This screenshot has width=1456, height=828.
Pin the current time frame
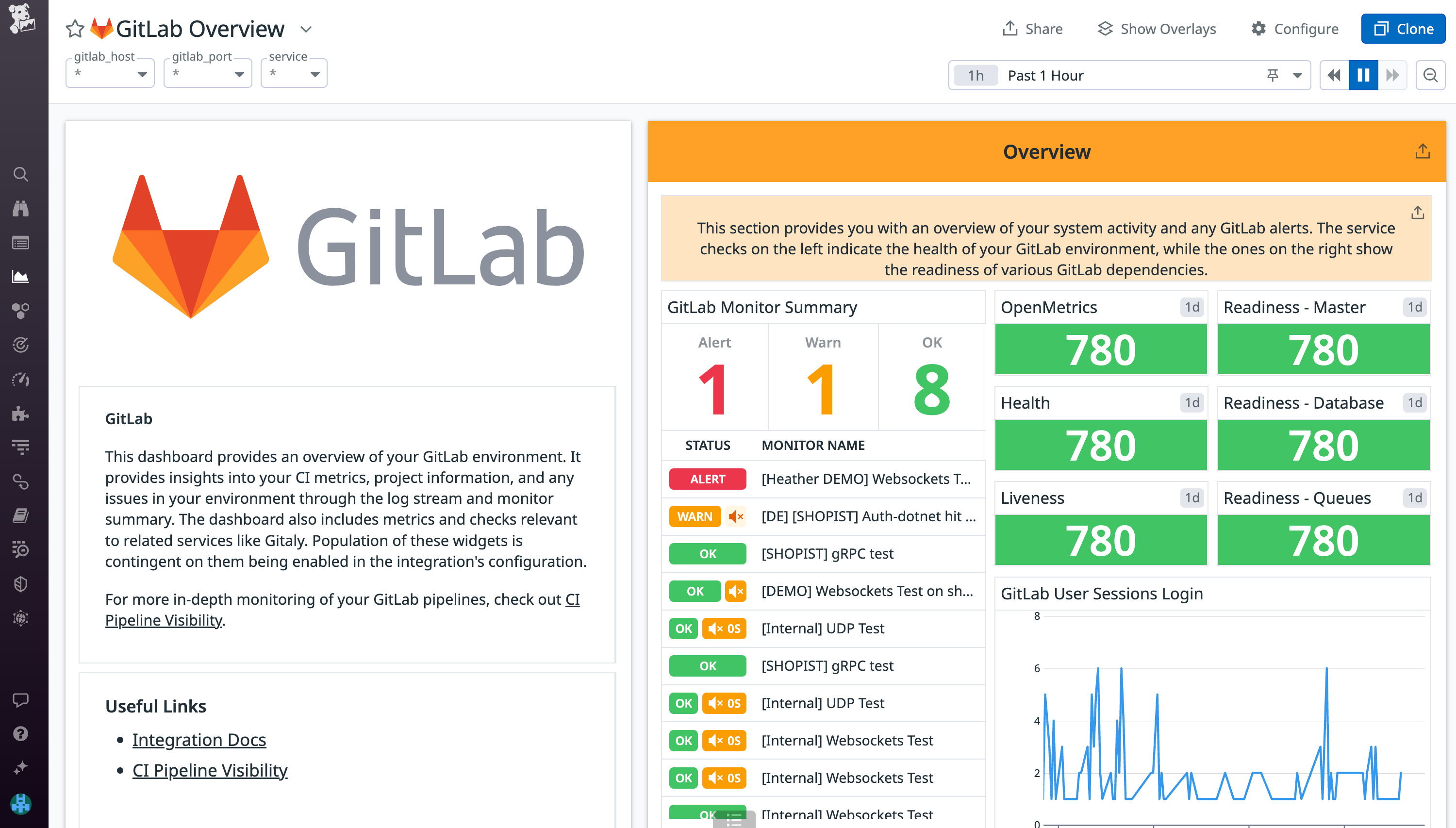coord(1273,74)
